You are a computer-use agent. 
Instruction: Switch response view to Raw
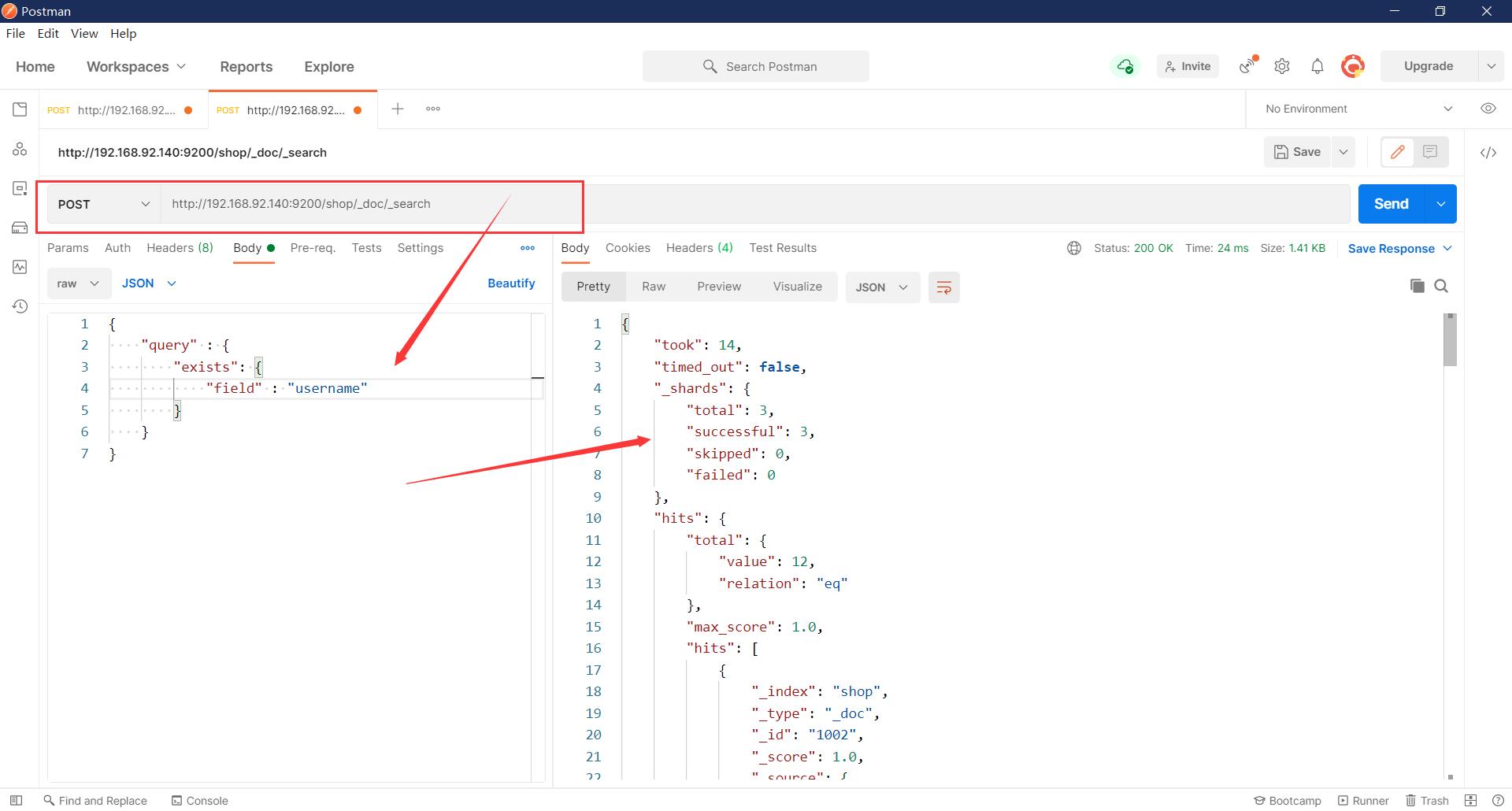[x=654, y=287]
